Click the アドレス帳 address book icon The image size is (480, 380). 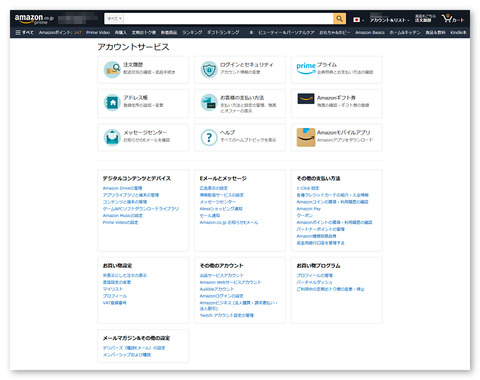pyautogui.click(x=112, y=102)
